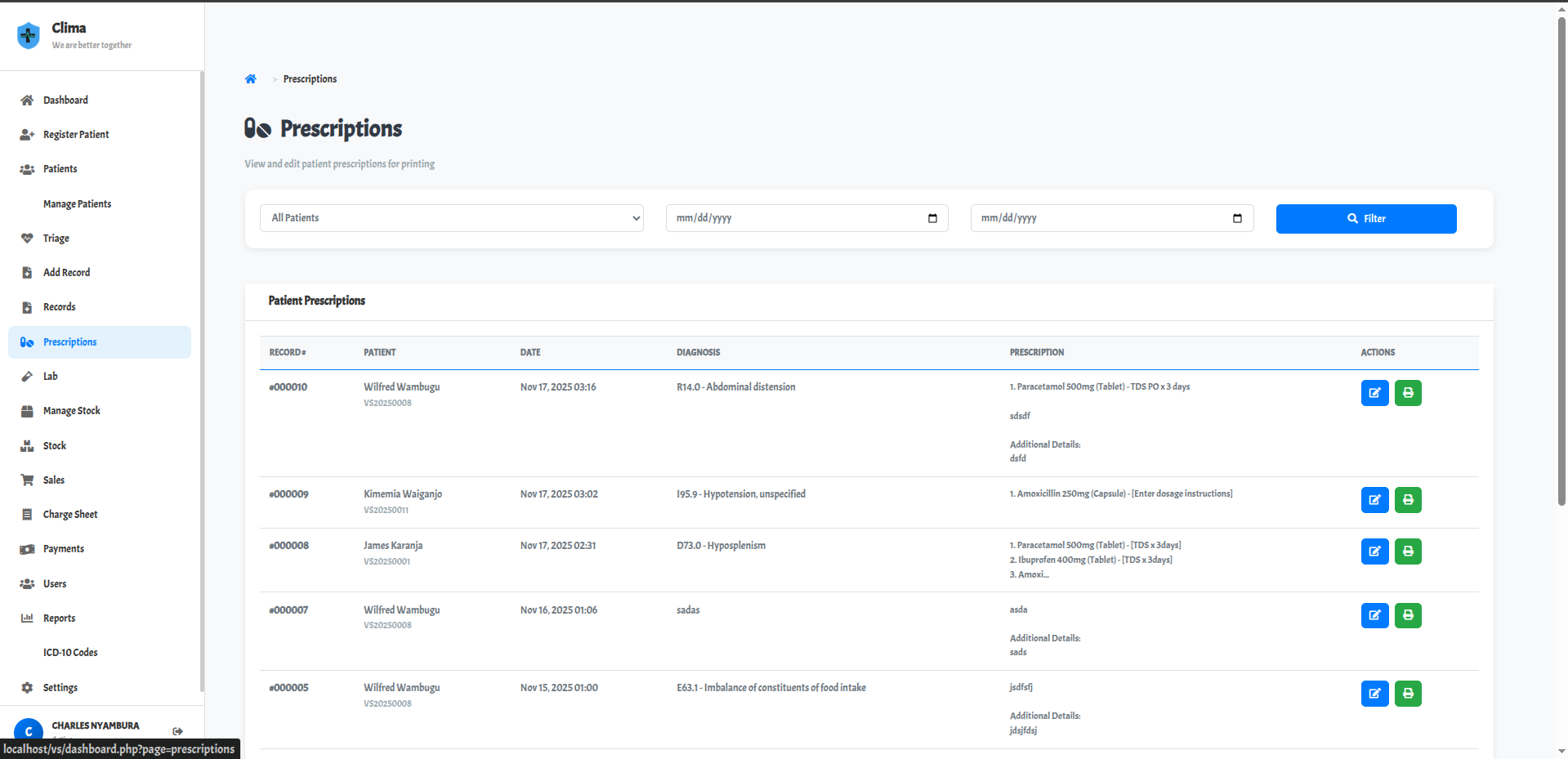Edit prescription record #000010
The image size is (1568, 759).
1374,393
